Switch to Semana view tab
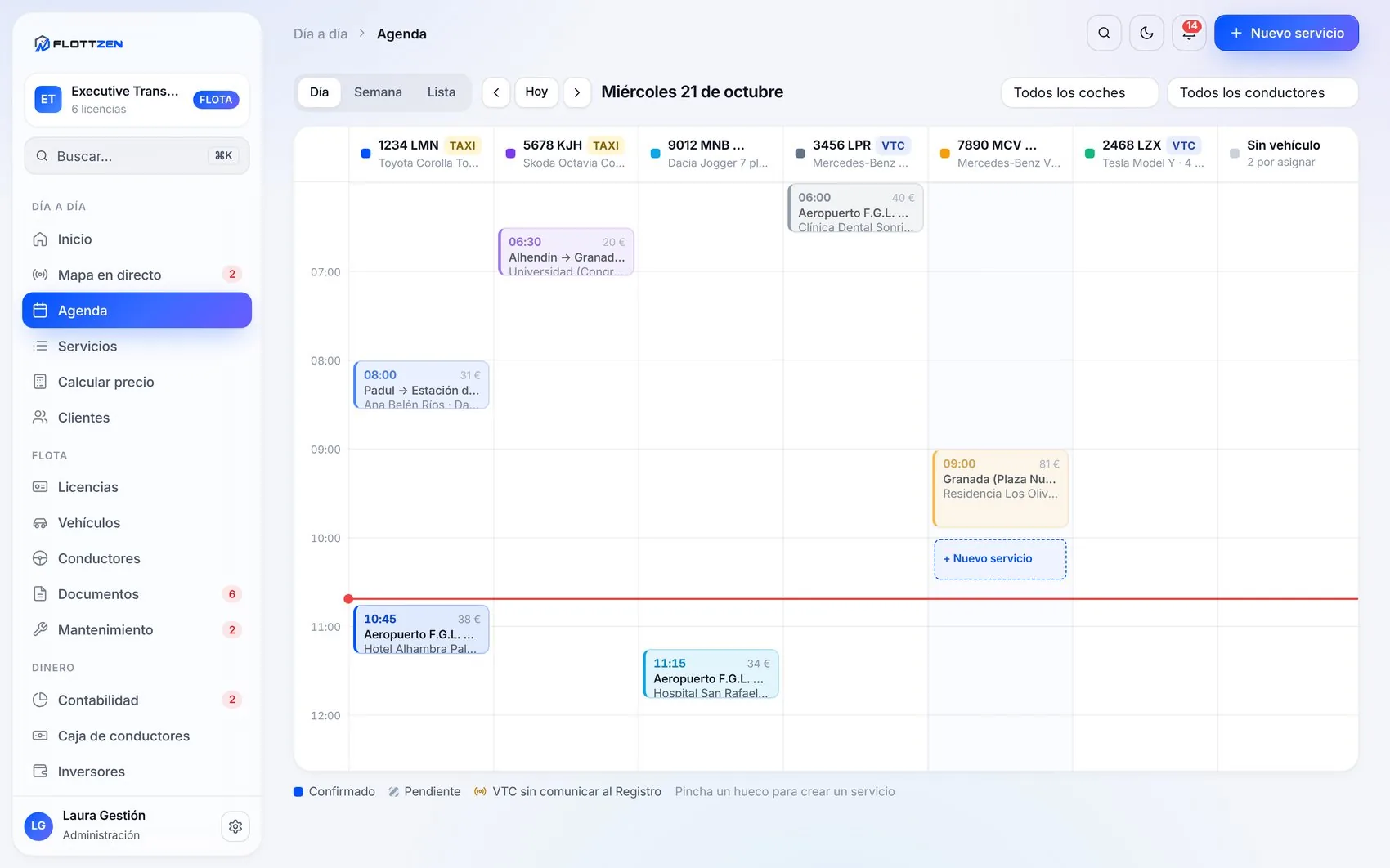 378,92
